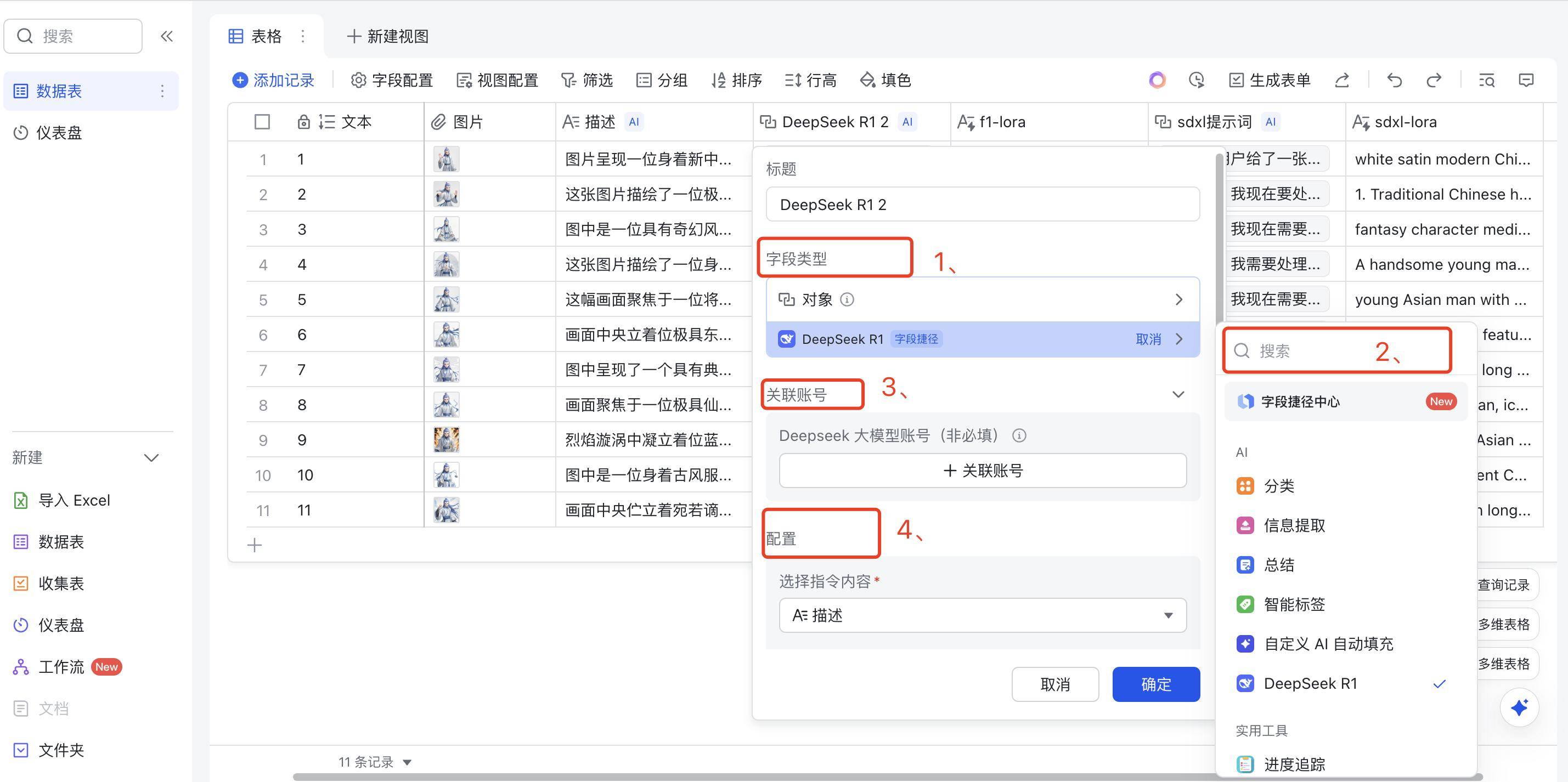
Task: Collapse the 关联账号 section chevron
Action: 1178,394
